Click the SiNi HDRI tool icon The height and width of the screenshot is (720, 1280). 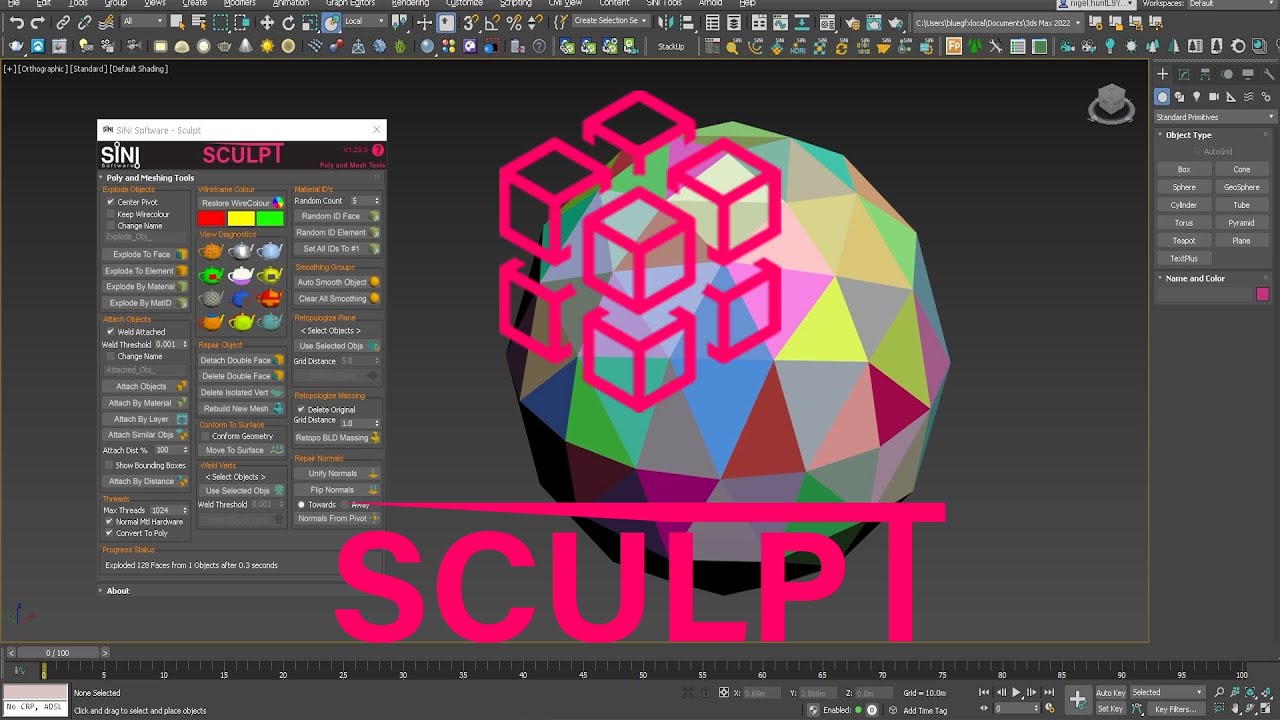(x=799, y=46)
